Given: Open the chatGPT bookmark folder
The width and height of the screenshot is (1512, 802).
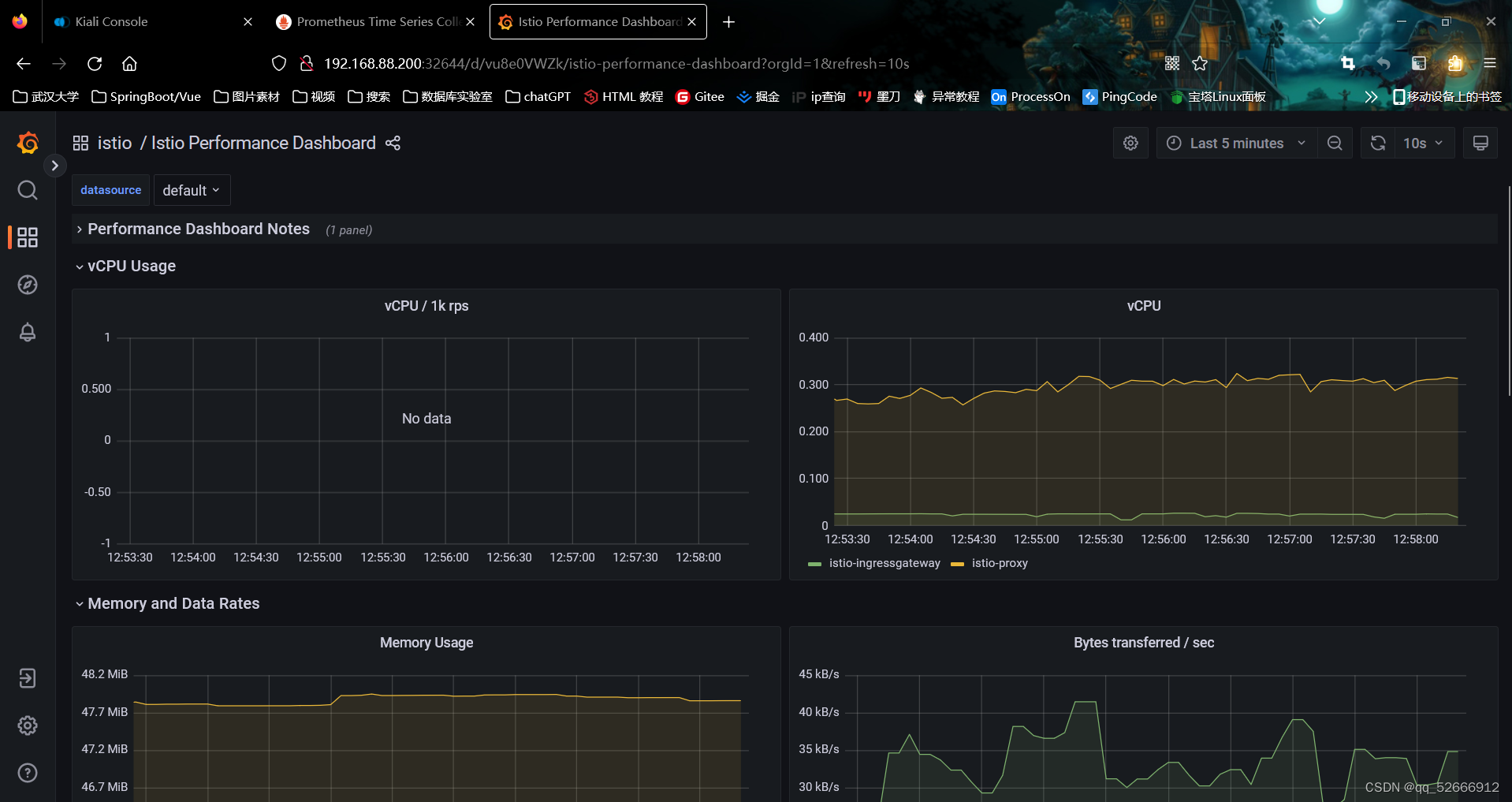Looking at the screenshot, I should (x=538, y=96).
